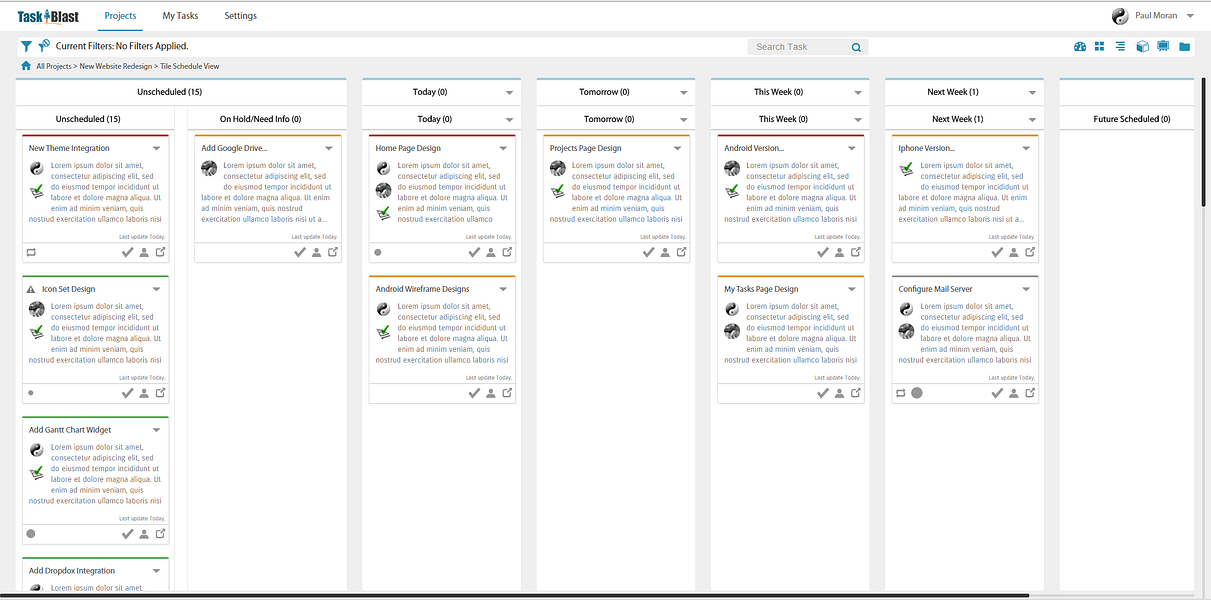This screenshot has height=600, width=1211.
Task: Open Configure Mail Server card menu arrow
Action: click(x=1026, y=289)
